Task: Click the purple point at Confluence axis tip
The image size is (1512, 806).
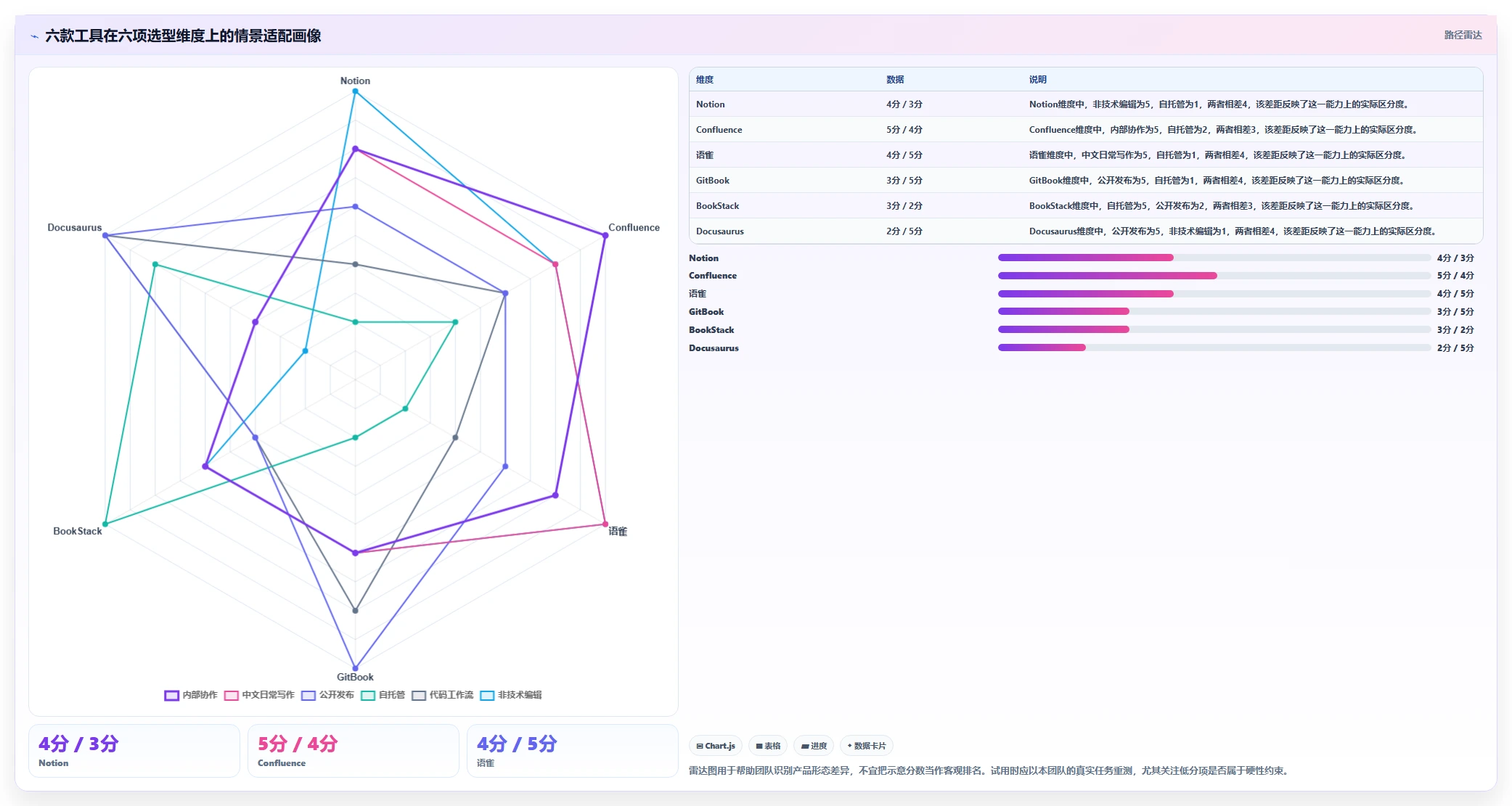Action: coord(605,235)
